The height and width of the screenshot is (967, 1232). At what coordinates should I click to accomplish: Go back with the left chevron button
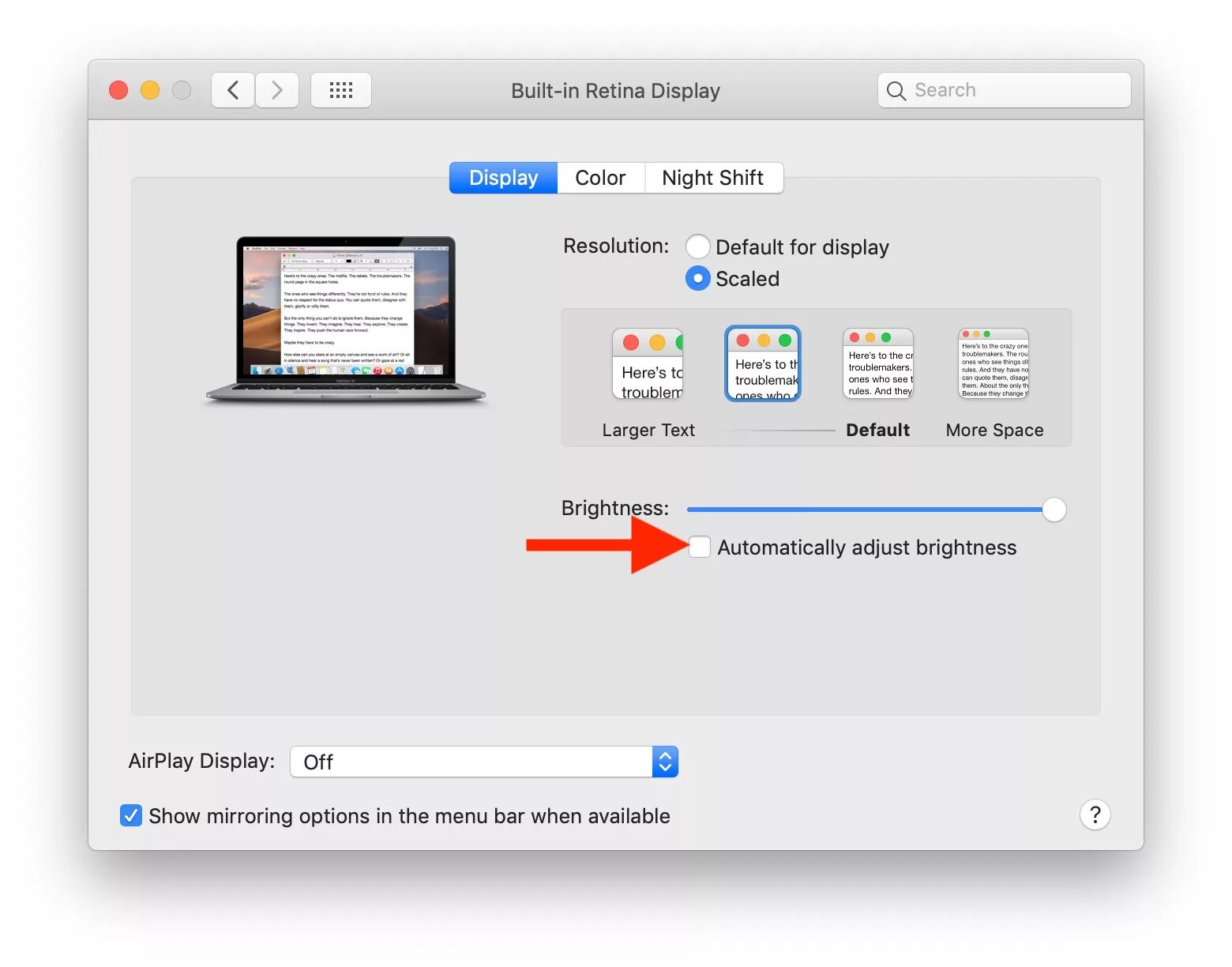coord(233,90)
